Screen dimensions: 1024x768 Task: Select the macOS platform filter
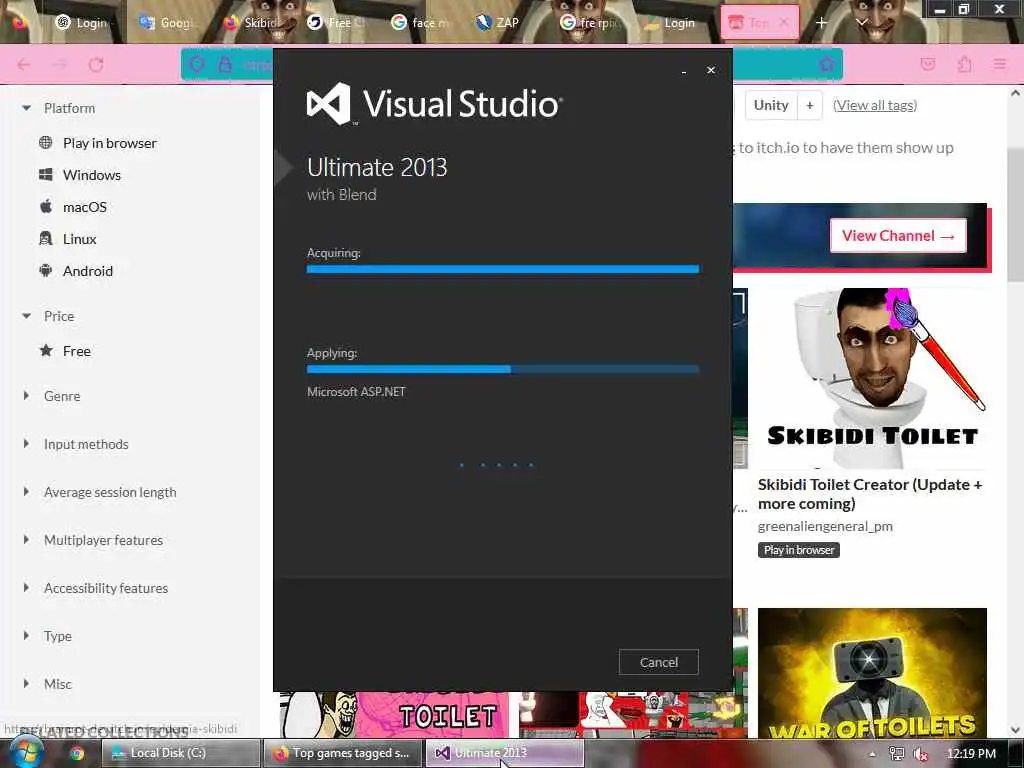coord(85,207)
